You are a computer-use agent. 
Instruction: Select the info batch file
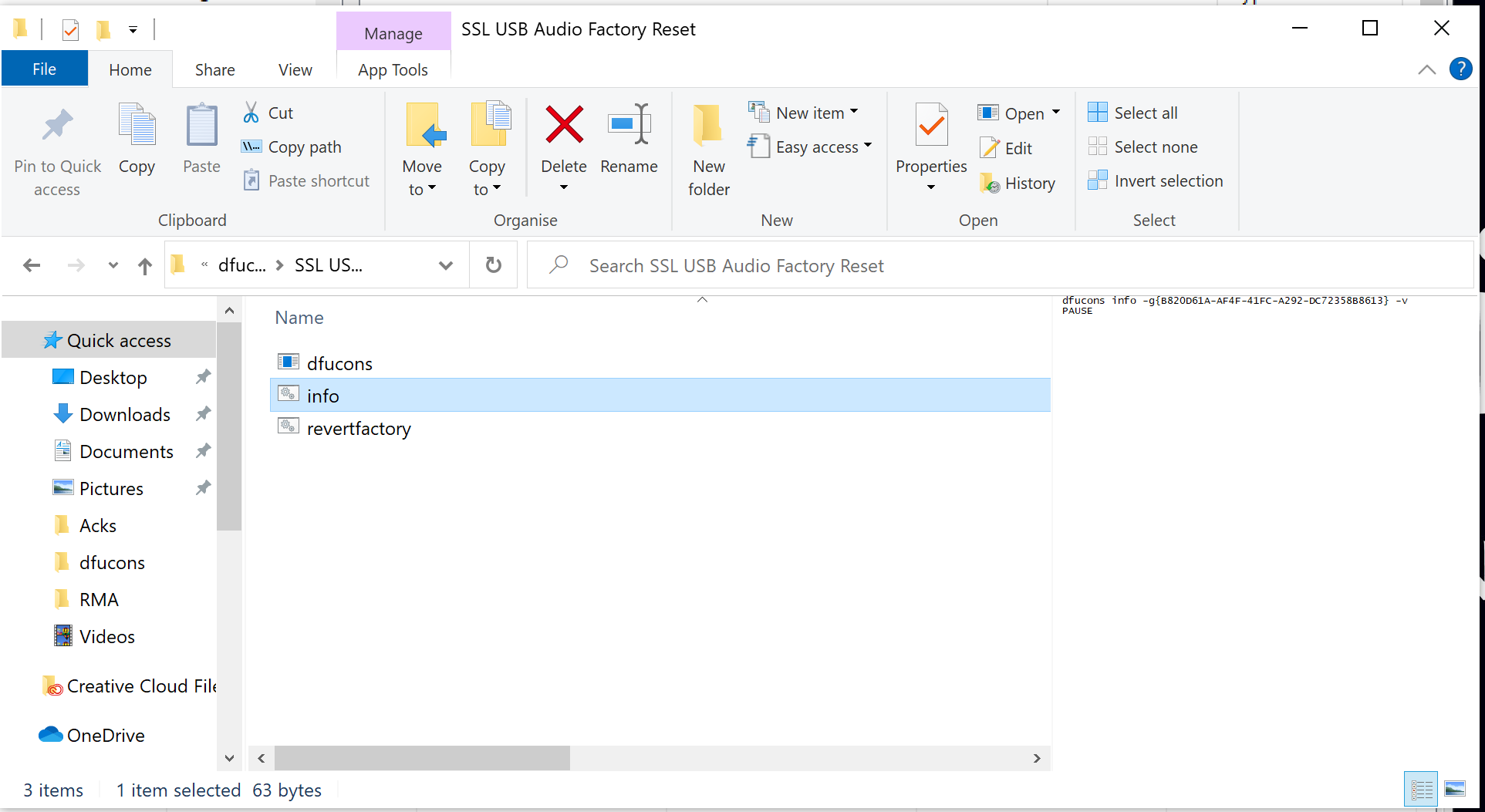[660, 396]
